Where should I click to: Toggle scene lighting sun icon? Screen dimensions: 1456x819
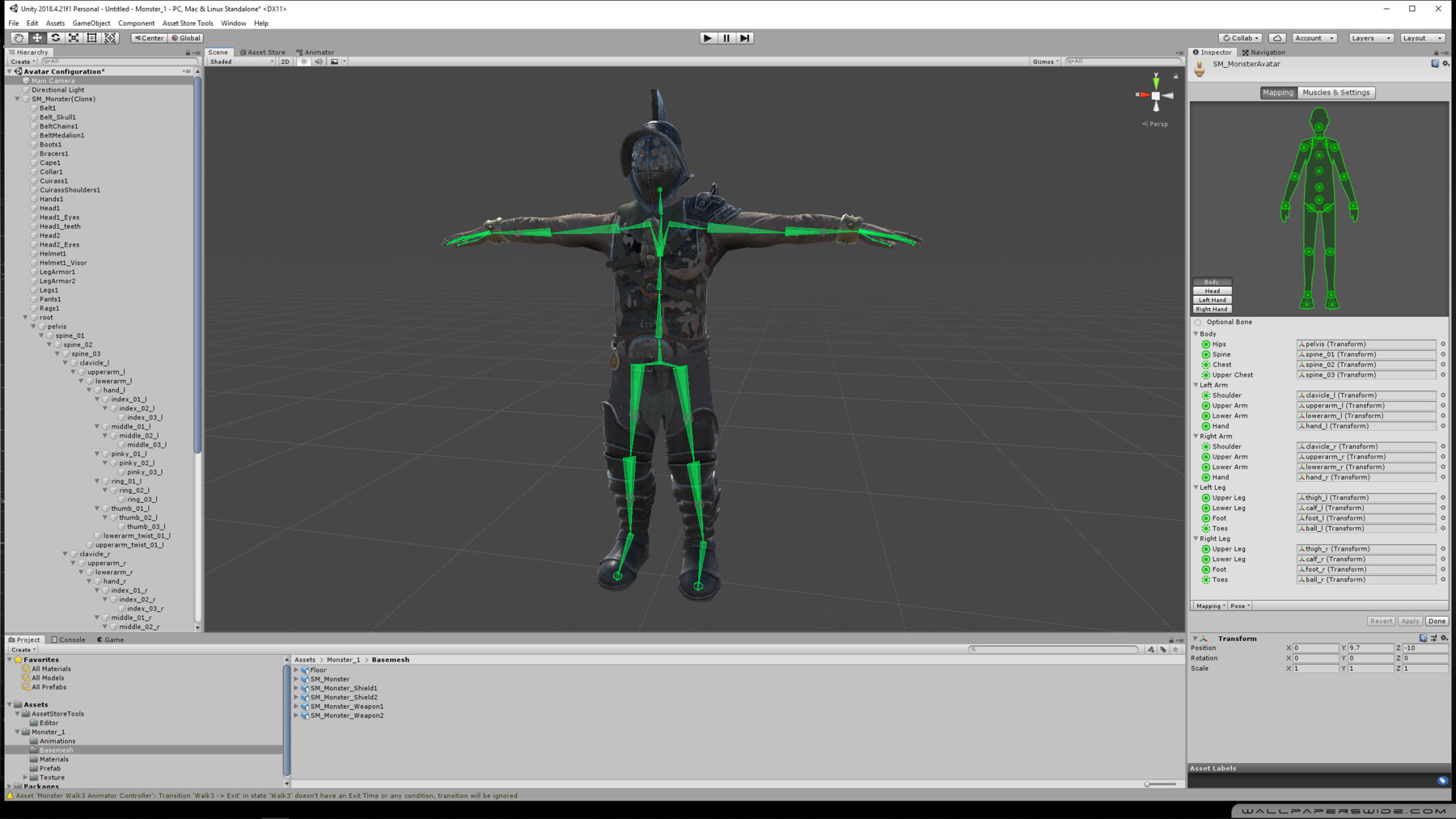[304, 61]
